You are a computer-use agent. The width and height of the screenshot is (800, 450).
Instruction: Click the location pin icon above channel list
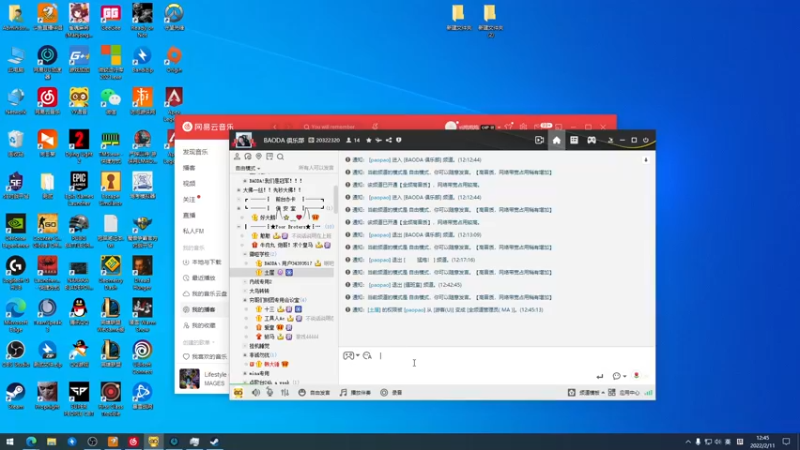click(259, 157)
